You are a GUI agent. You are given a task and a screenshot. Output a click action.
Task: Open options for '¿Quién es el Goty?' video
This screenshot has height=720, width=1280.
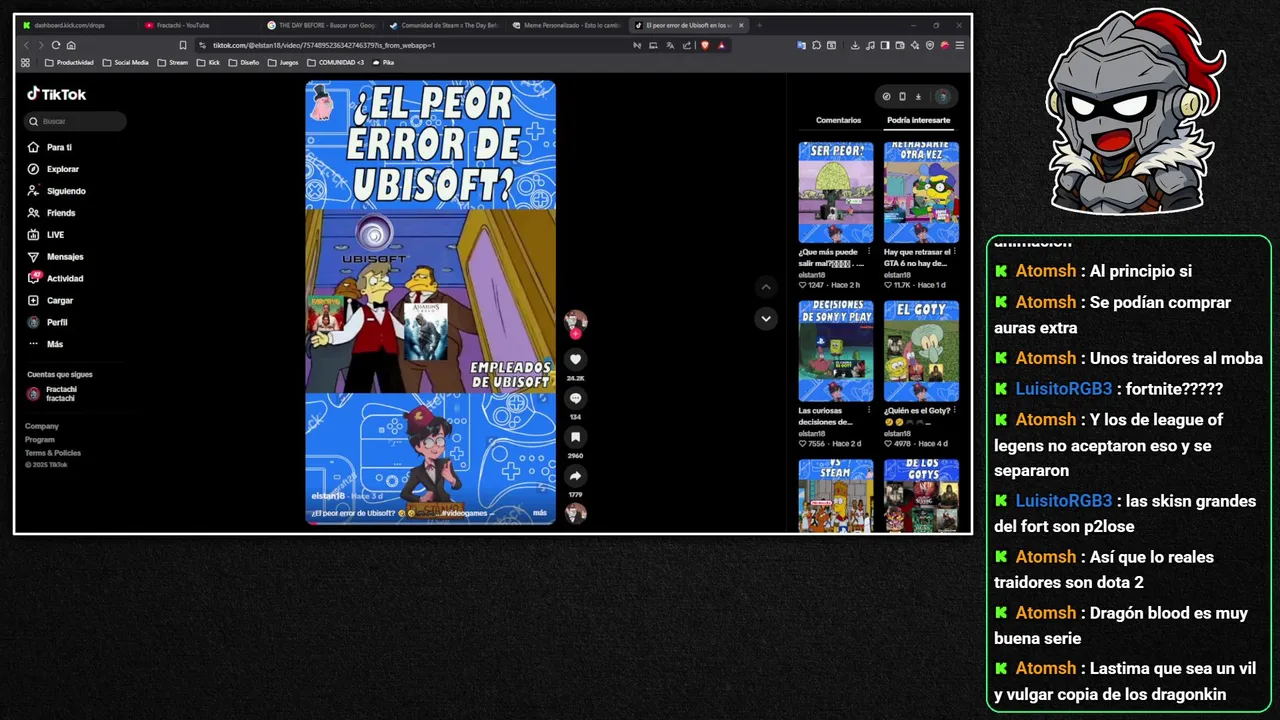click(954, 411)
